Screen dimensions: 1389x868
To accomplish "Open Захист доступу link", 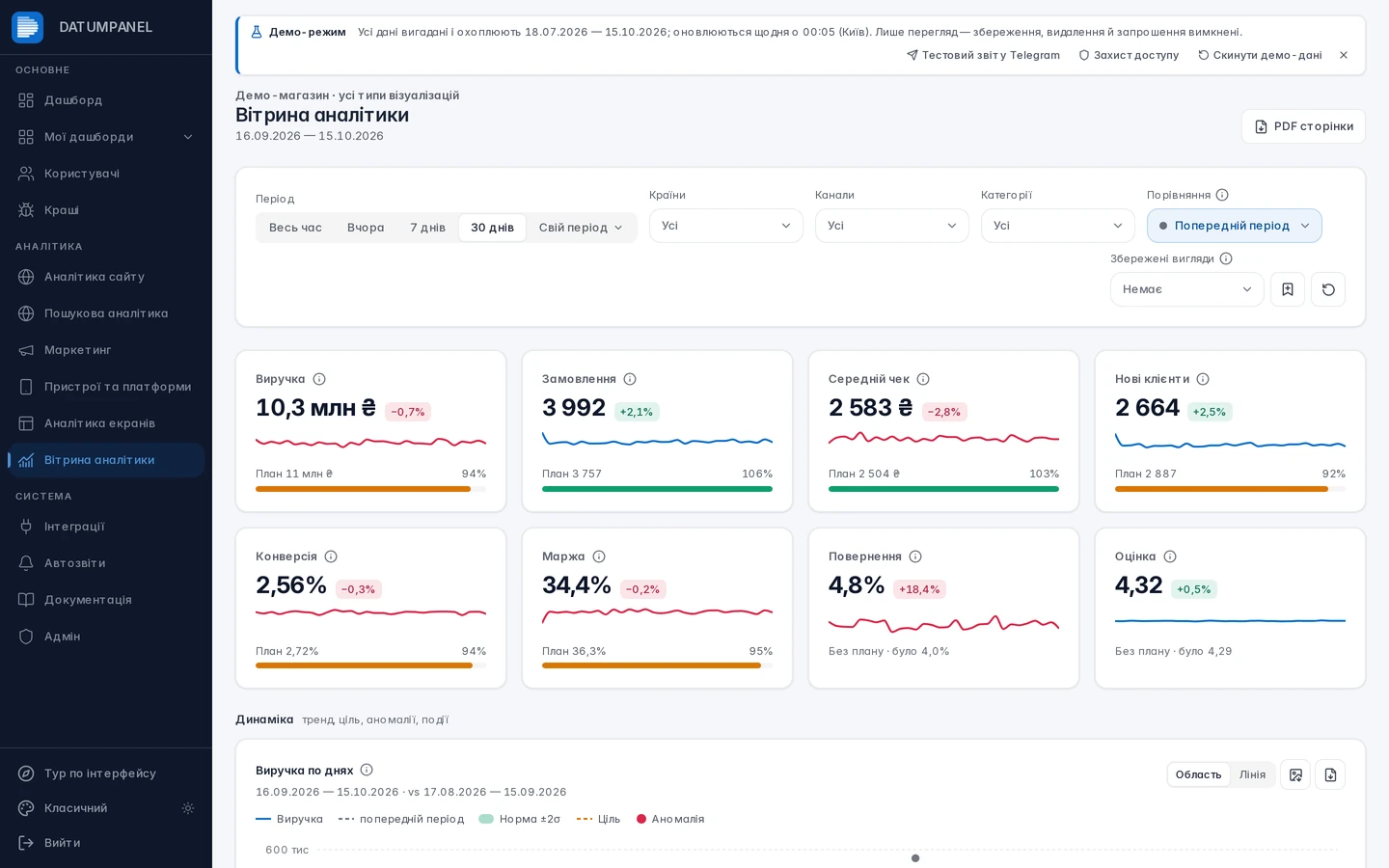I will [1129, 55].
